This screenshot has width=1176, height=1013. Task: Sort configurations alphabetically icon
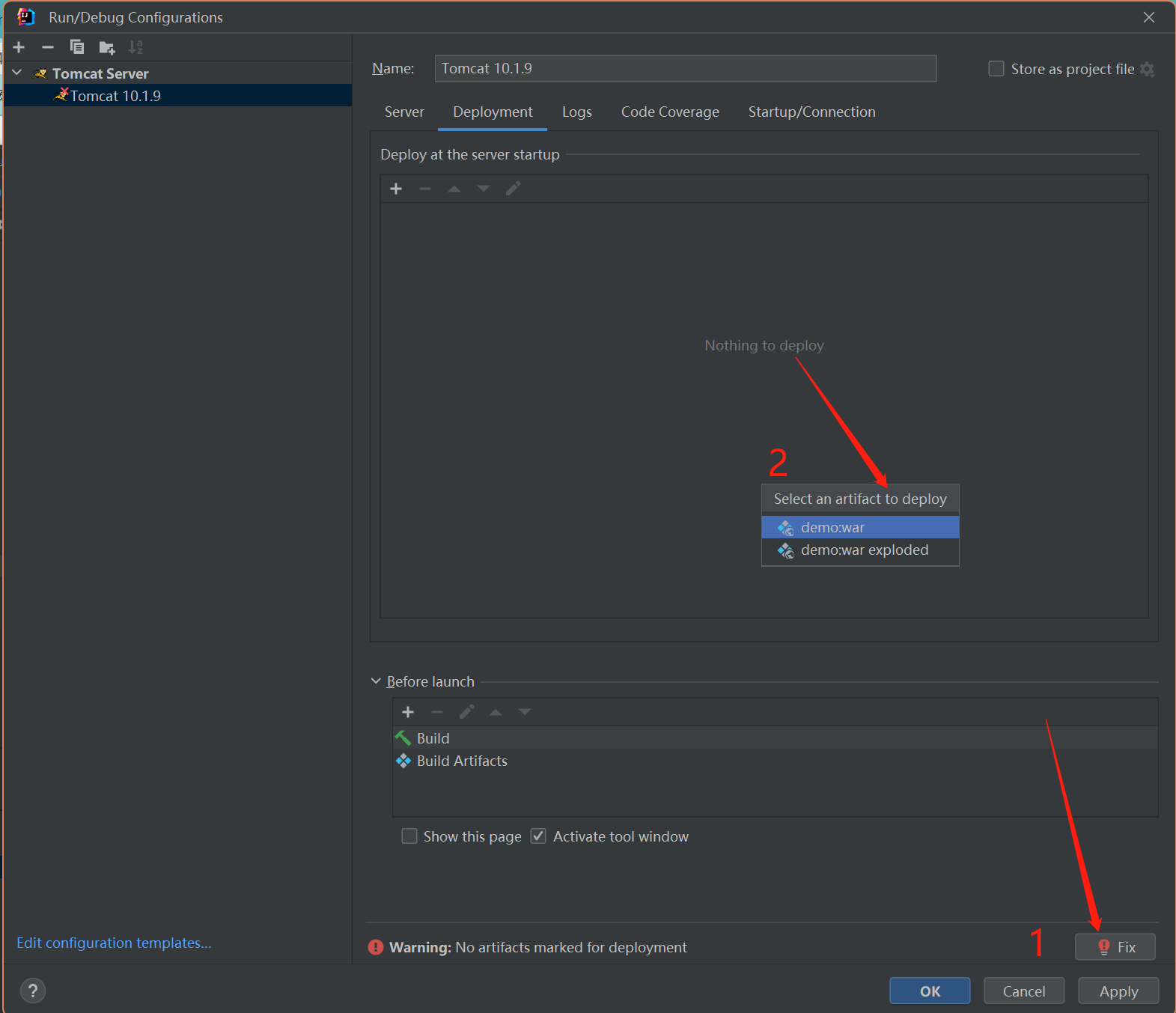tap(135, 47)
